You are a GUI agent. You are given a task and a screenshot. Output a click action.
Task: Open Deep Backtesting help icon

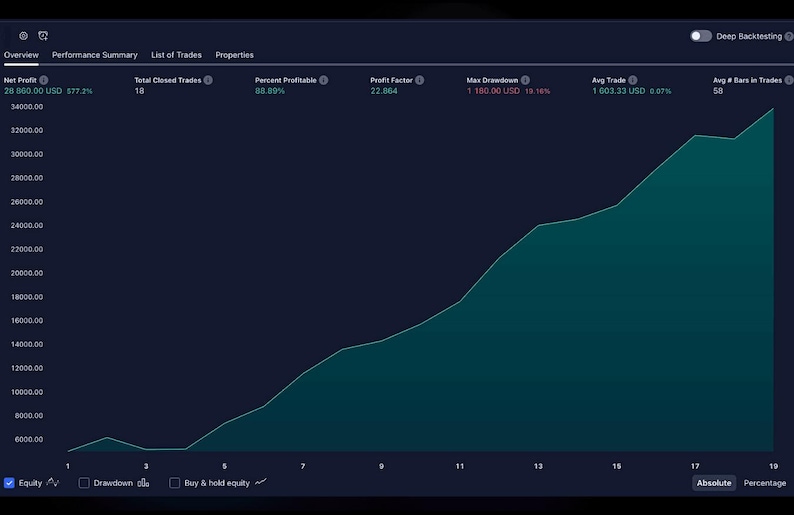click(788, 36)
